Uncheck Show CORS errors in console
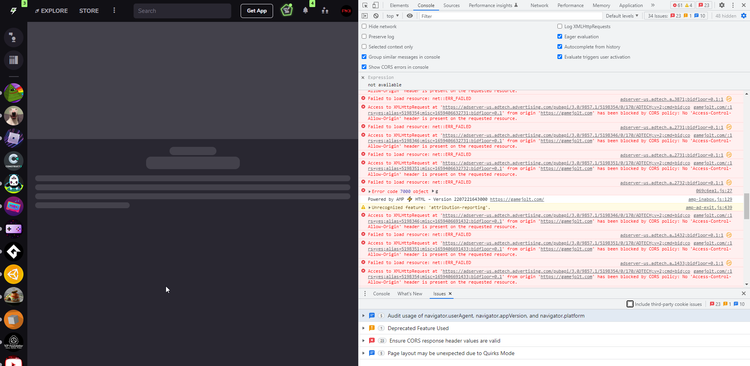The image size is (750, 366). click(x=364, y=67)
